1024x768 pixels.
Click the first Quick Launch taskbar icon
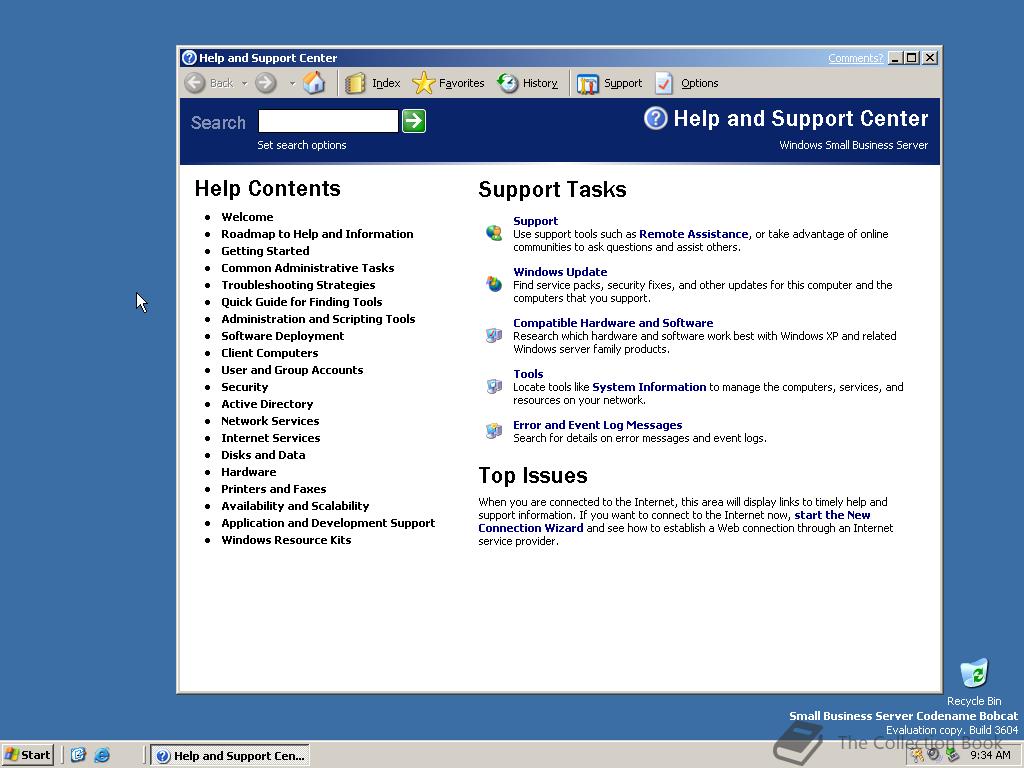coord(78,755)
